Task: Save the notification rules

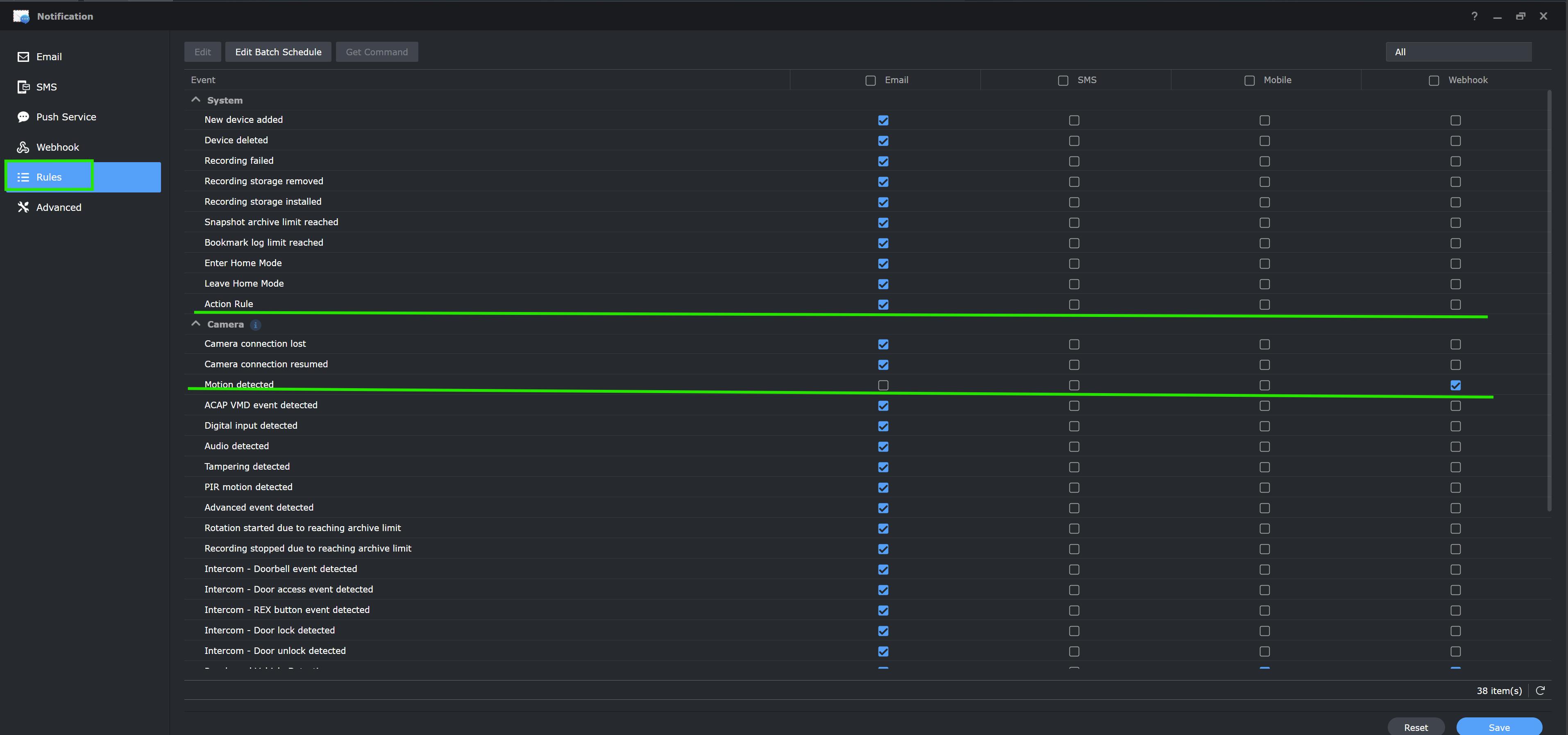Action: point(1499,727)
